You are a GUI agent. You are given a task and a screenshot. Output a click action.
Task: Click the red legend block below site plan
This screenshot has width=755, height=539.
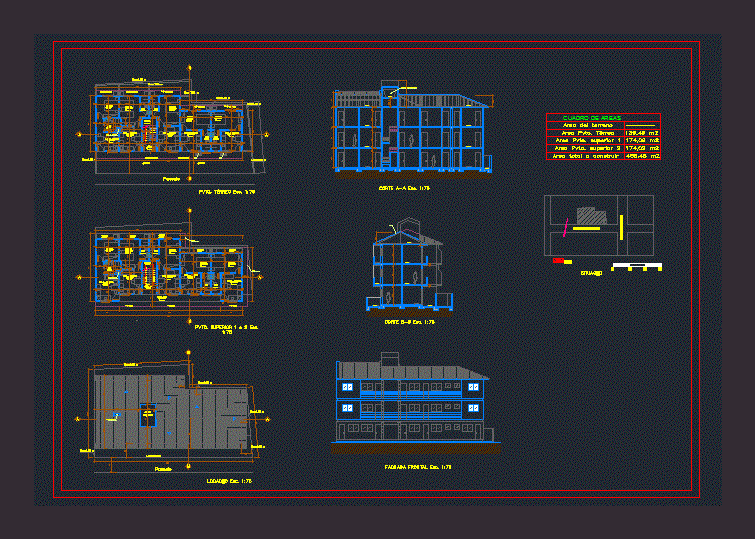[558, 260]
